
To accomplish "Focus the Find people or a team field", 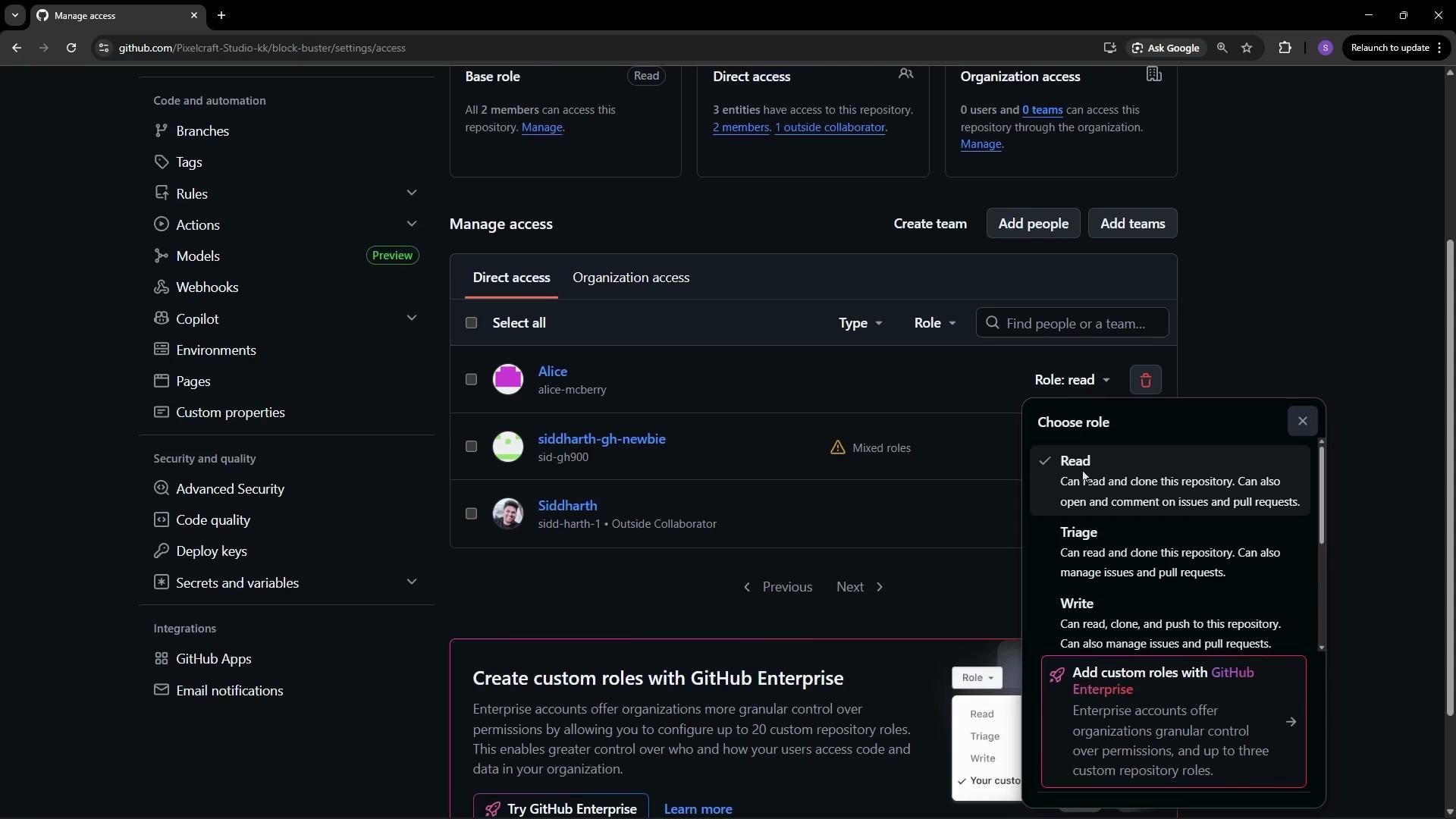I will coord(1072,323).
